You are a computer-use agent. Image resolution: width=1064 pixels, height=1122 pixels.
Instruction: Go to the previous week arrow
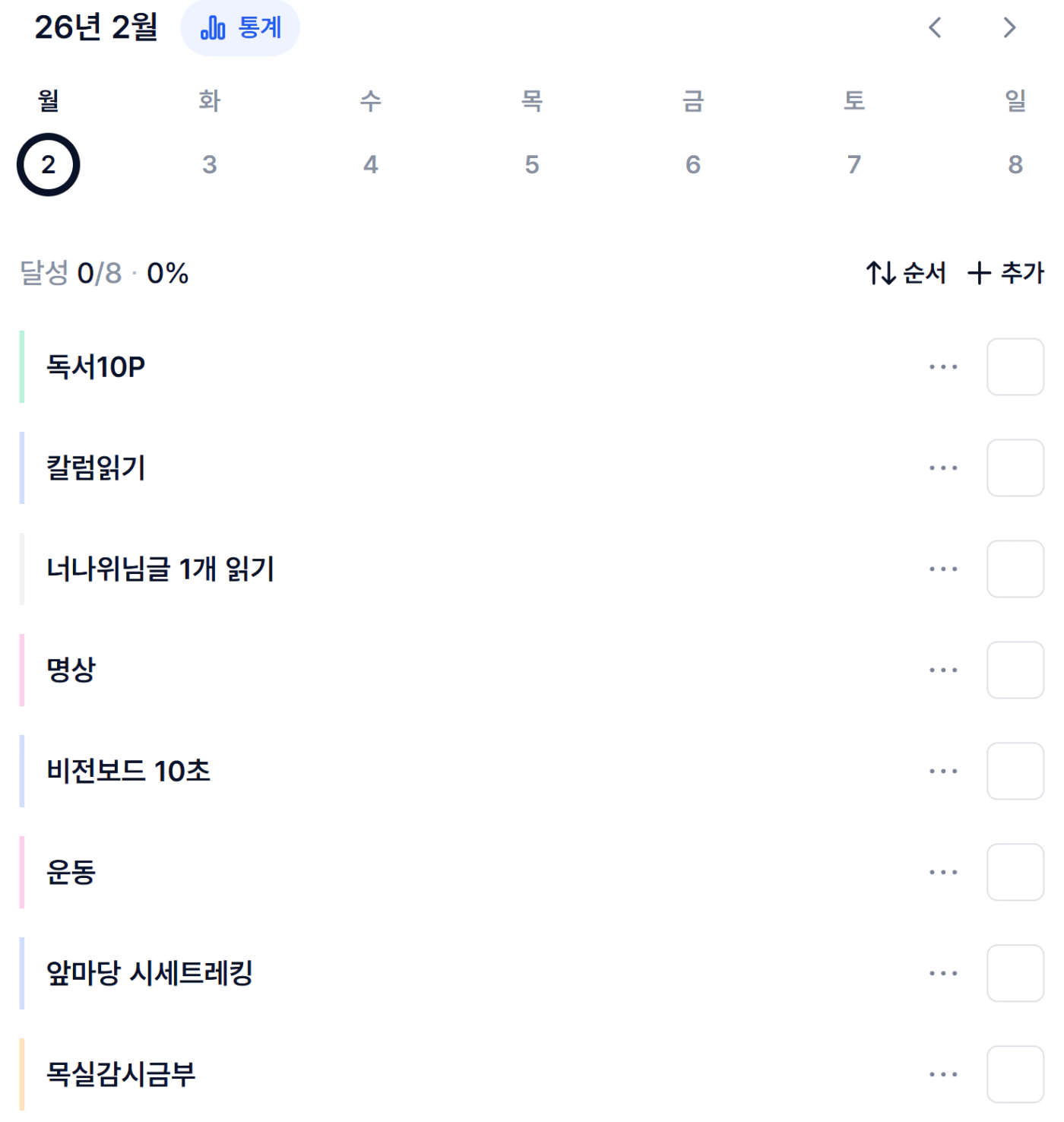click(935, 28)
